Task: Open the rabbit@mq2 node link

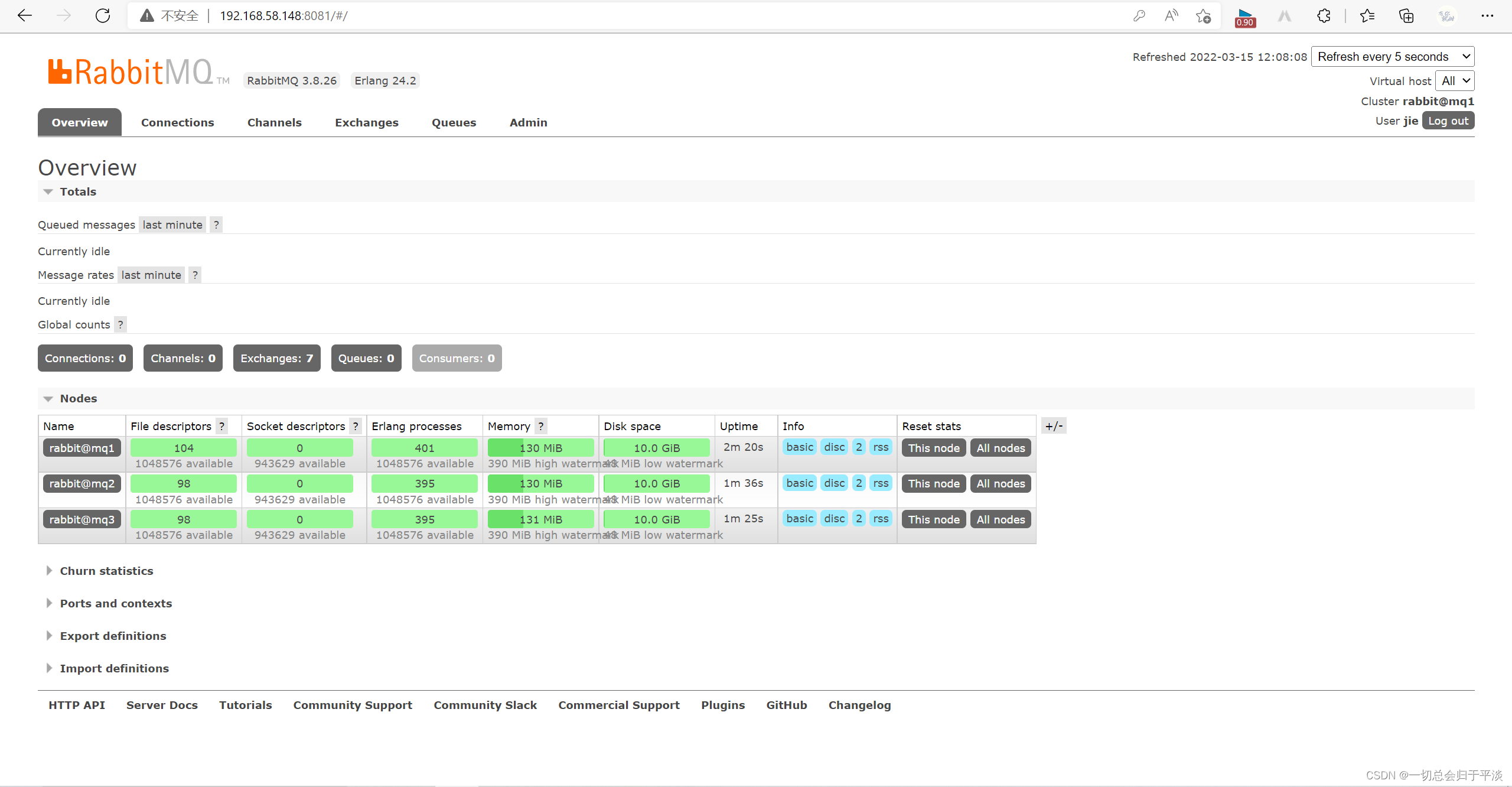Action: point(82,484)
